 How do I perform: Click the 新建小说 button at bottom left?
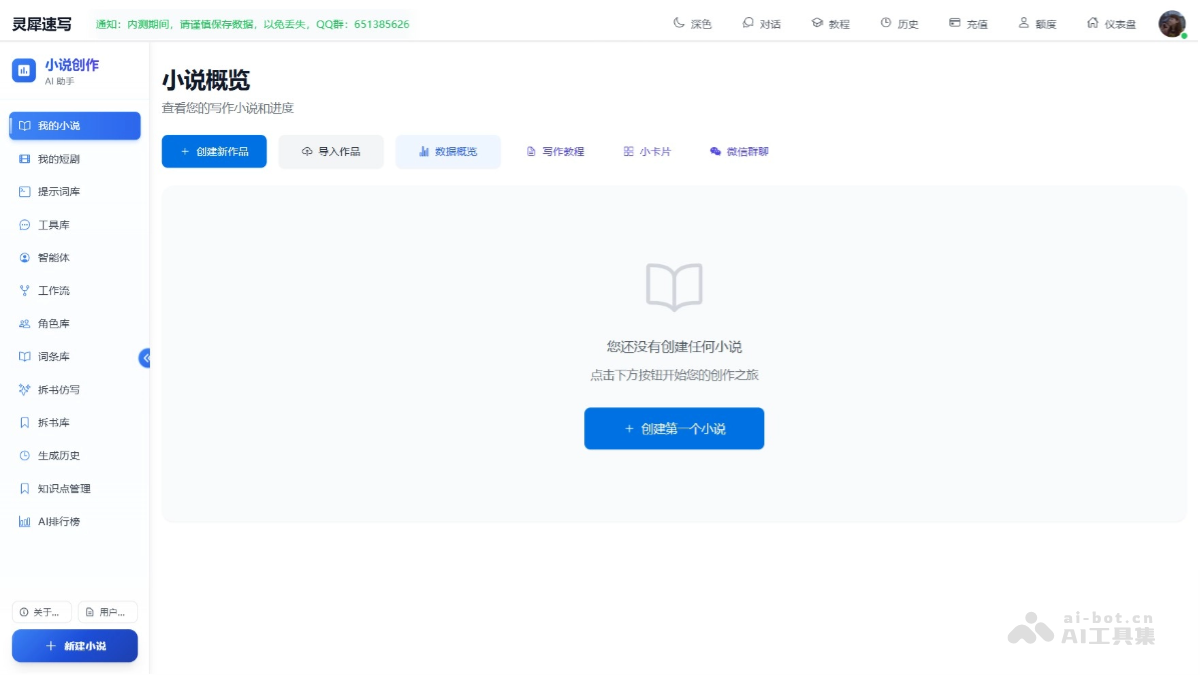[x=74, y=645]
